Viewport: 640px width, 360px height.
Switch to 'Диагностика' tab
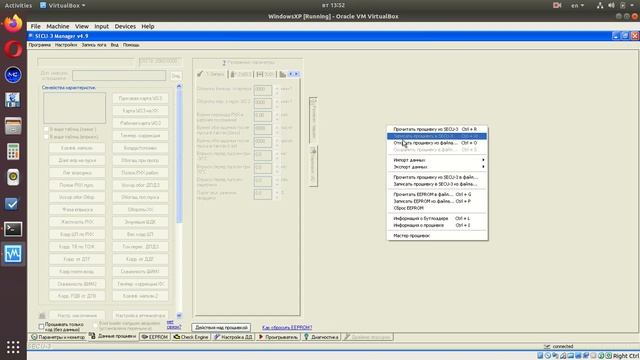tap(321, 337)
